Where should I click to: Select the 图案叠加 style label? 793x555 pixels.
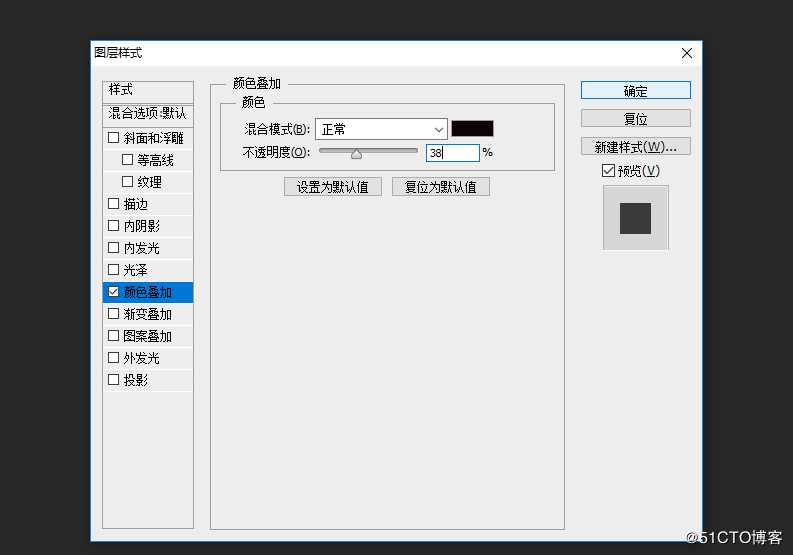click(x=148, y=336)
